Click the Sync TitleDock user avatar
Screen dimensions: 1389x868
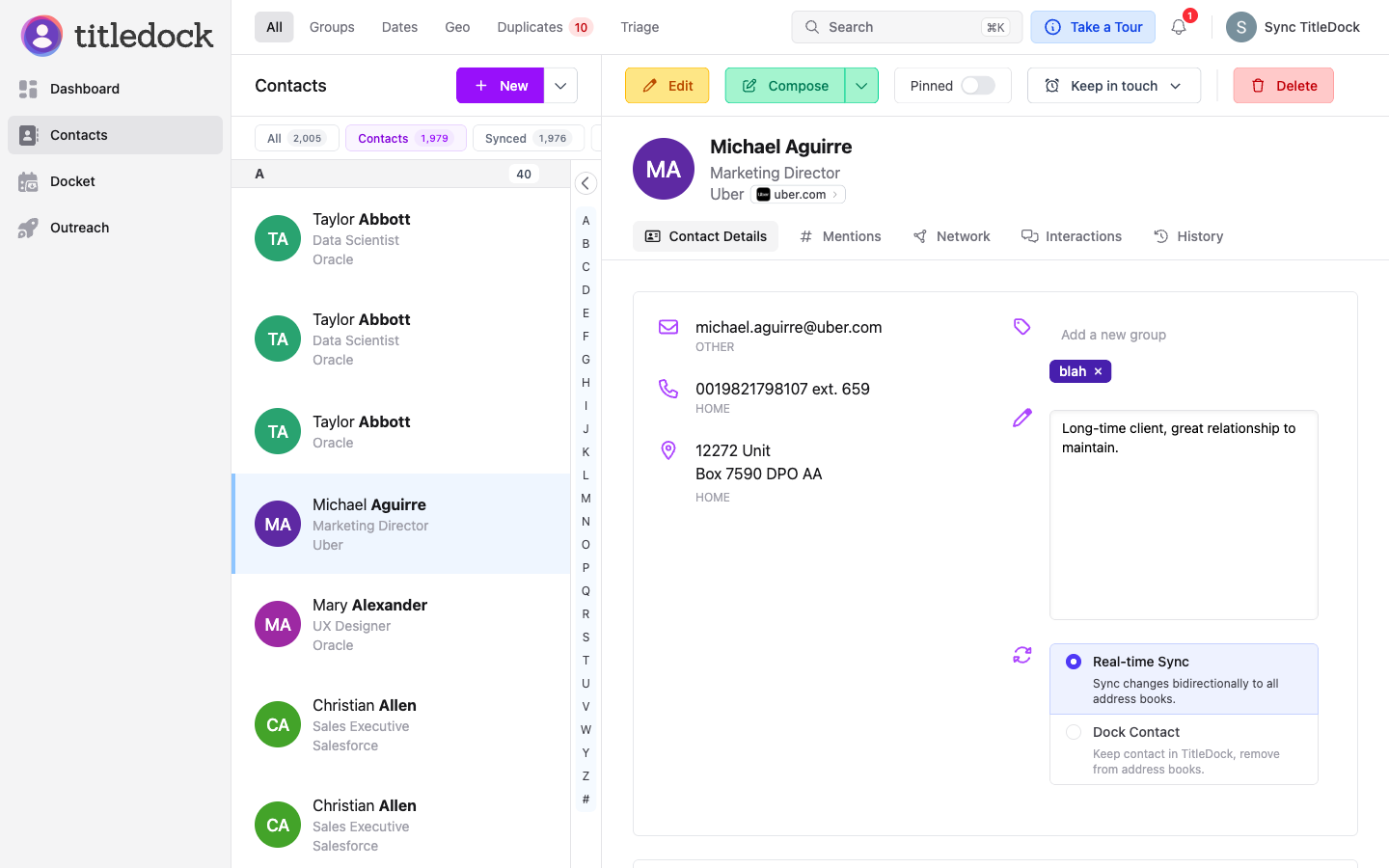point(1240,27)
